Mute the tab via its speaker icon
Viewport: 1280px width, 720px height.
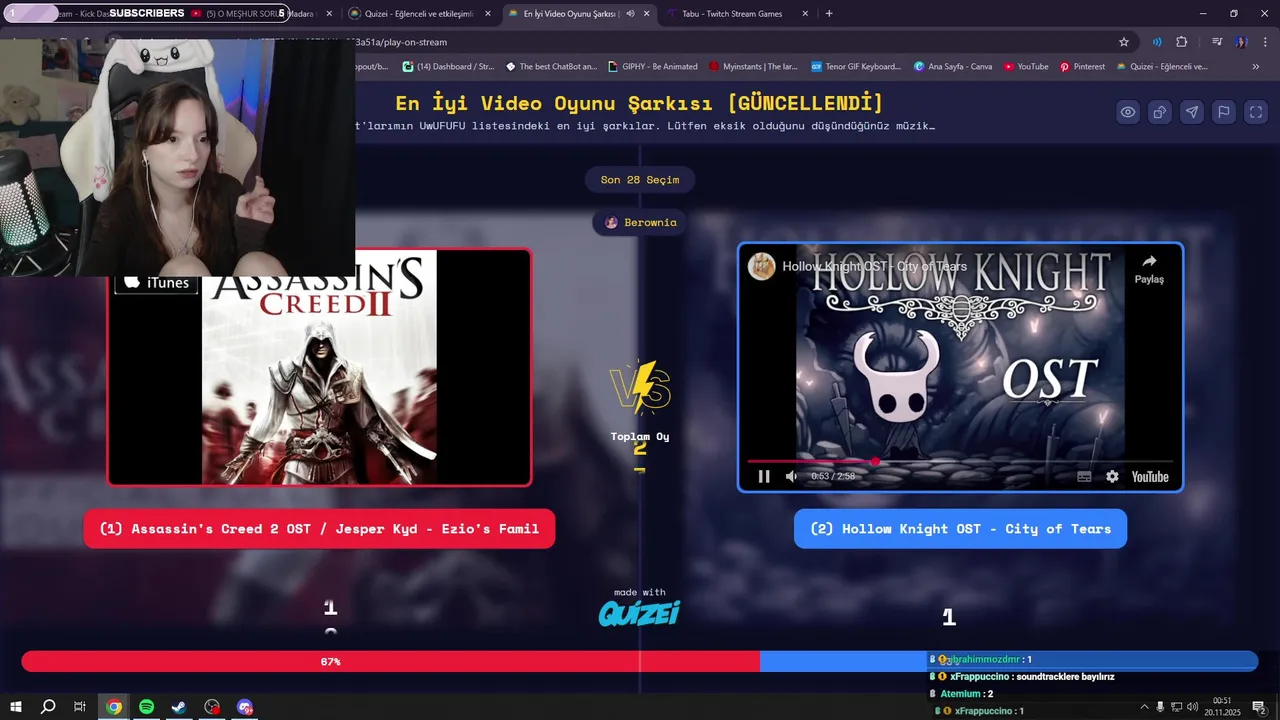click(x=630, y=14)
